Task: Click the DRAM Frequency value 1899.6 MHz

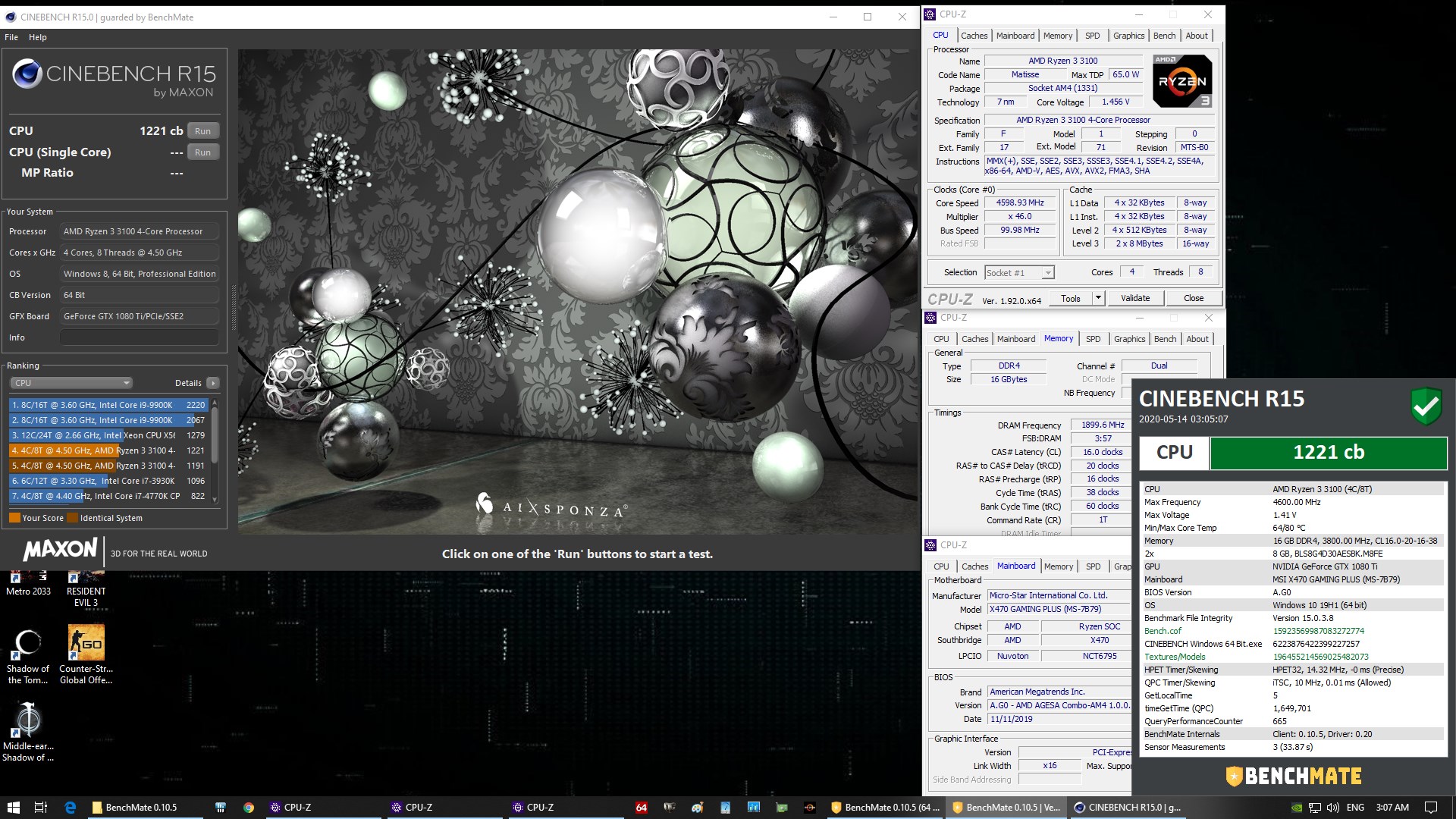Action: (x=1103, y=425)
